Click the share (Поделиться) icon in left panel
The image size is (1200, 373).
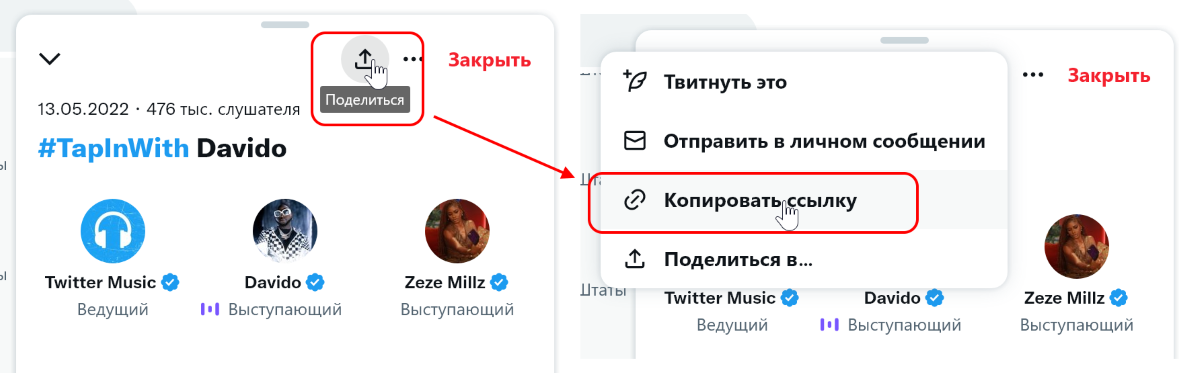click(364, 58)
